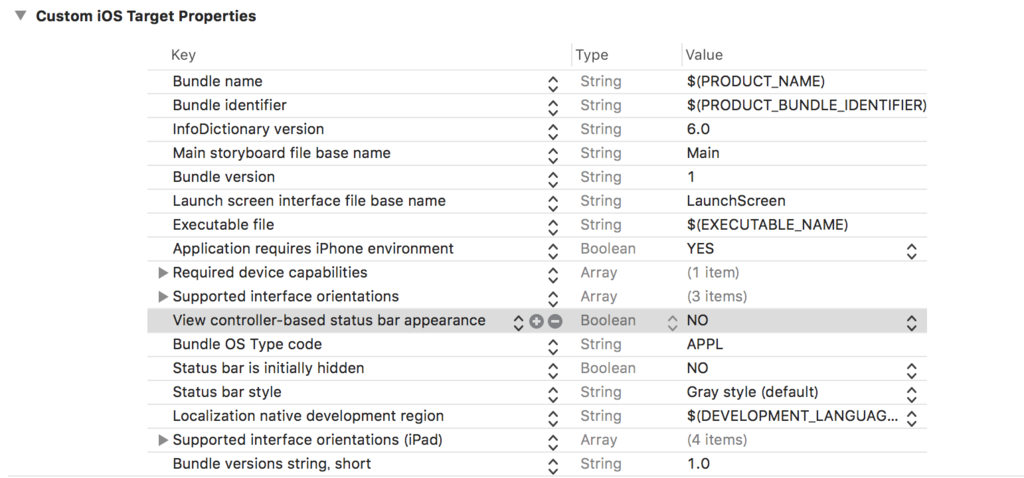Viewport: 1024px width, 478px height.
Task: Click key stepper for Supported interface orientations row
Action: click(552, 298)
